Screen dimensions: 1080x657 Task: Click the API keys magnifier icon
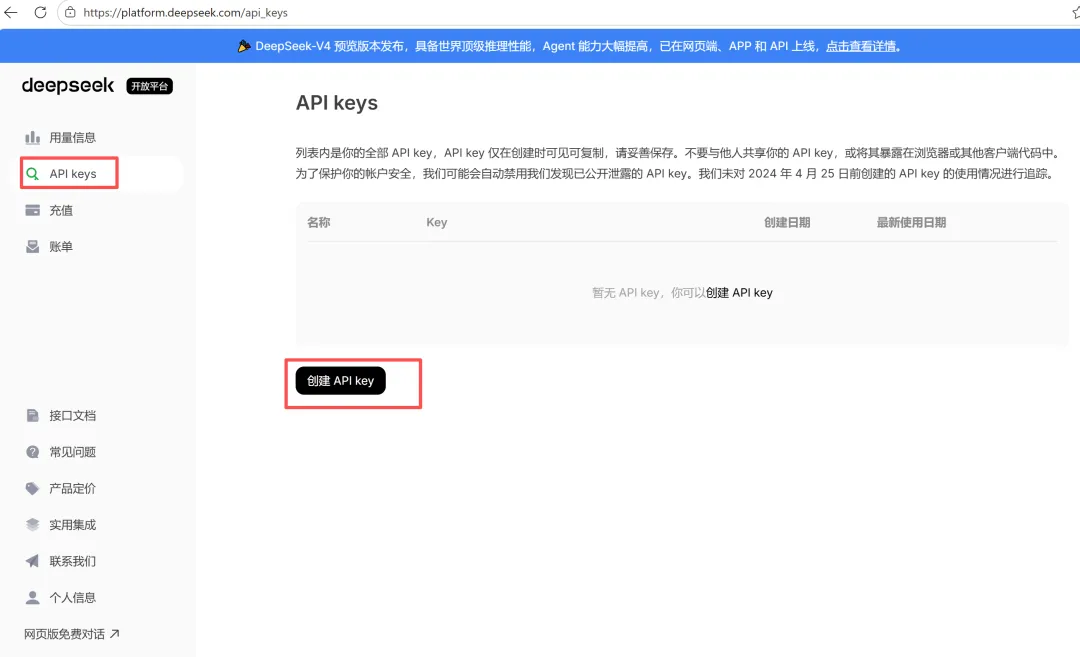tap(32, 174)
